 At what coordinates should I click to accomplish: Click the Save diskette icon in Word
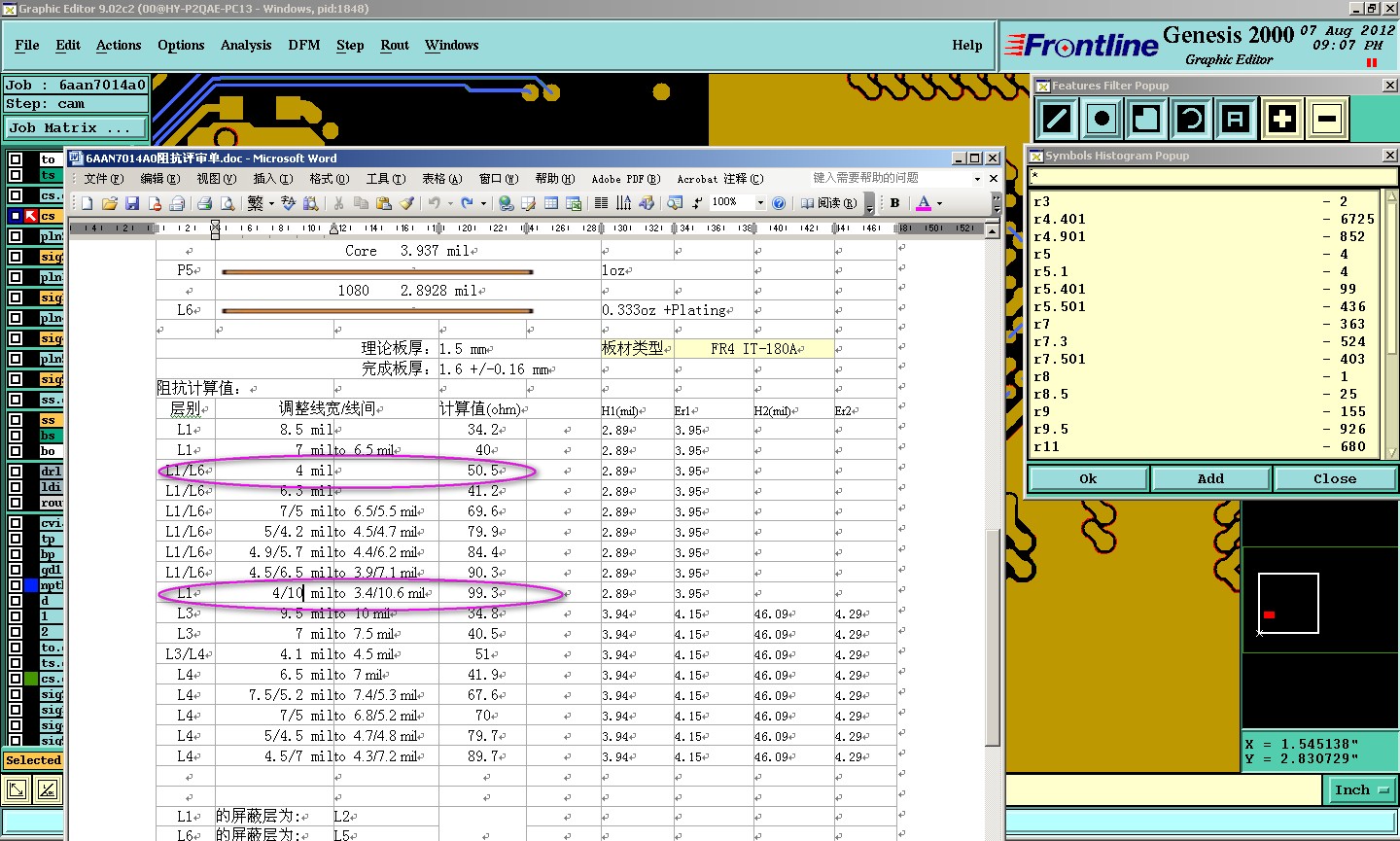[132, 203]
